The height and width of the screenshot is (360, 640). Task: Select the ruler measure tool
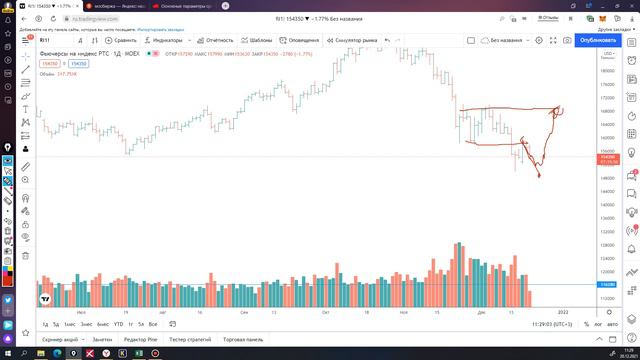pyautogui.click(x=25, y=167)
